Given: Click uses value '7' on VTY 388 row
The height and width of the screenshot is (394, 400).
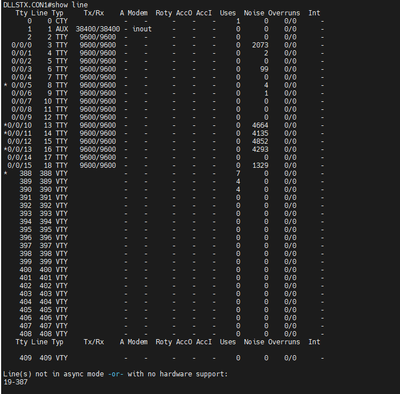Looking at the screenshot, I should point(238,173).
